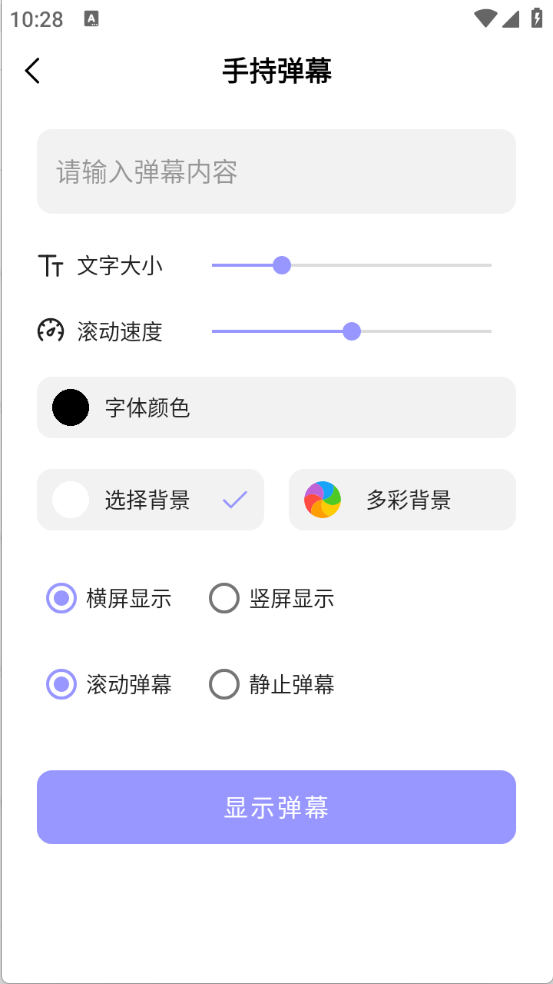
Task: Tap the keyboard notification icon
Action: point(92,18)
